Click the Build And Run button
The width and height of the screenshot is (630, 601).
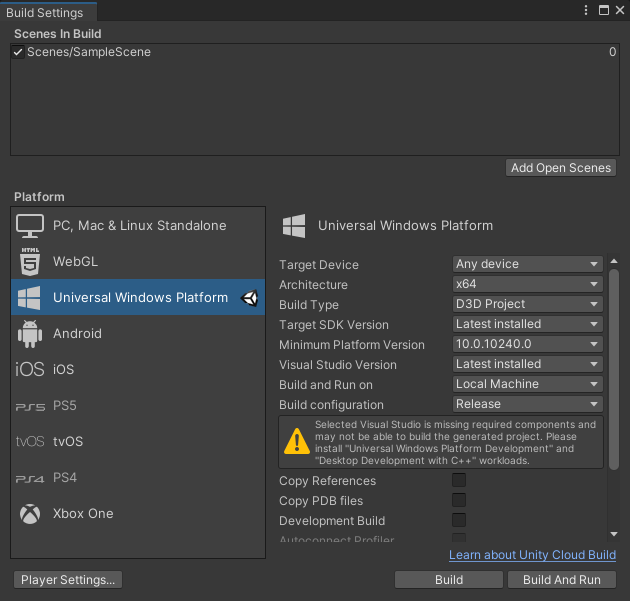click(x=562, y=580)
